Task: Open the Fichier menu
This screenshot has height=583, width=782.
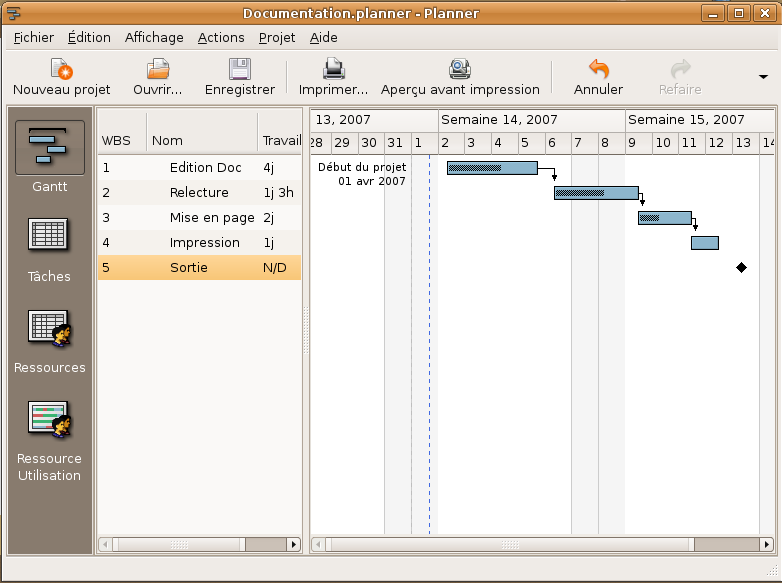Action: 34,37
